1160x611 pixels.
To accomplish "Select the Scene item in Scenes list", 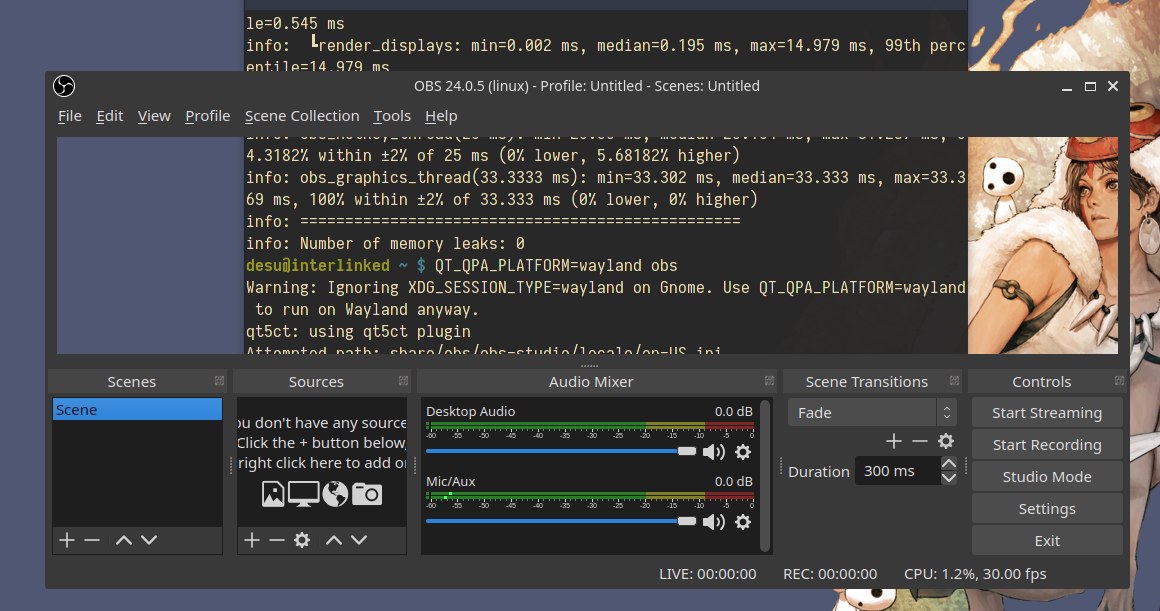I will click(x=137, y=410).
